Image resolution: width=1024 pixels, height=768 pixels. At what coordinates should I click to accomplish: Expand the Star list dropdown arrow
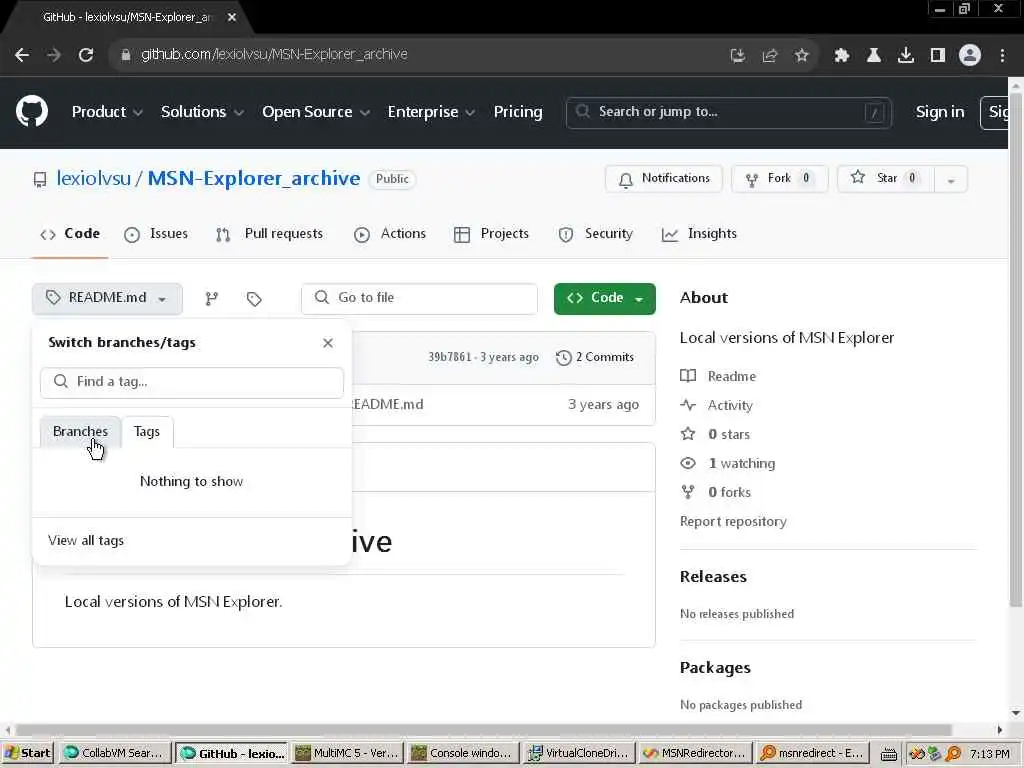[951, 179]
